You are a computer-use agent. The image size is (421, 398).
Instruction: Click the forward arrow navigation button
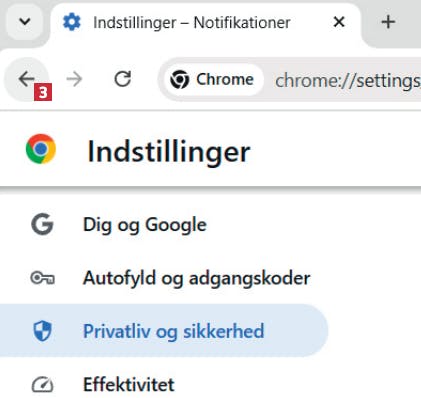pyautogui.click(x=74, y=79)
